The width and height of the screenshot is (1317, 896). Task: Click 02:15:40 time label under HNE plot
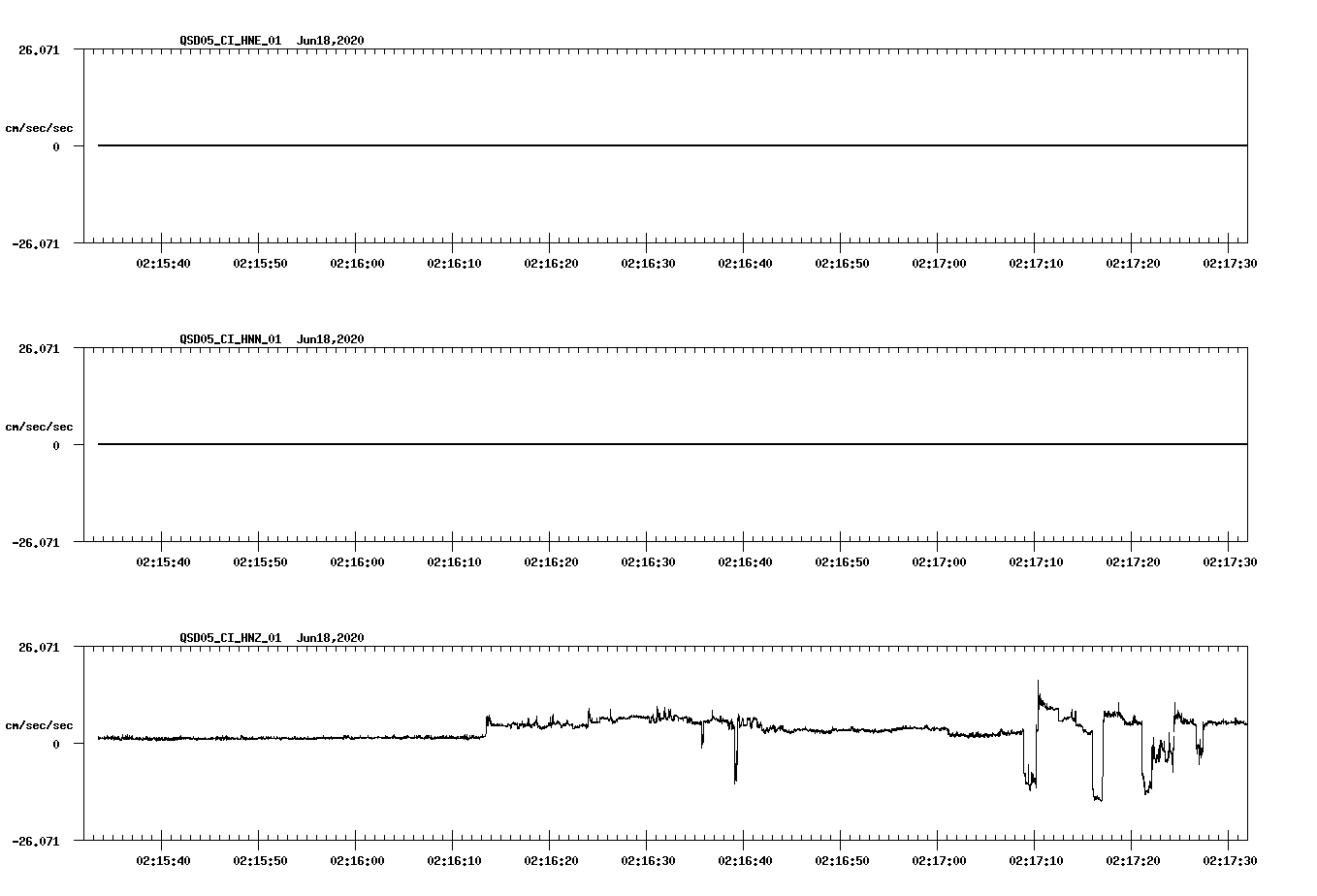[163, 264]
